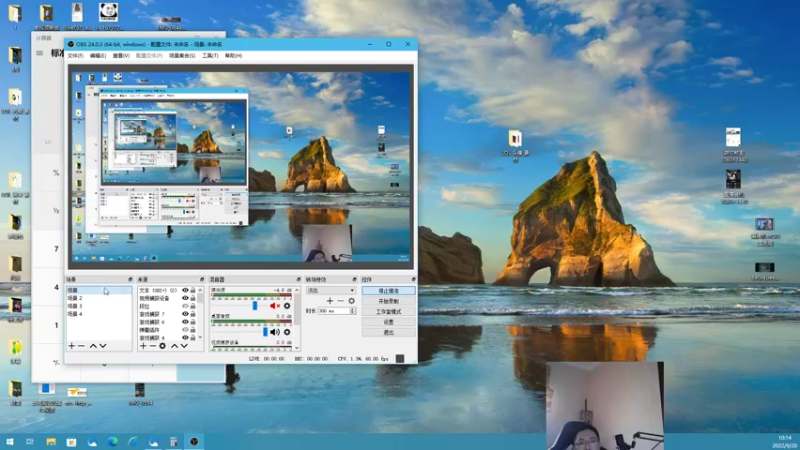
Task: Move the selected source down
Action: pyautogui.click(x=184, y=346)
